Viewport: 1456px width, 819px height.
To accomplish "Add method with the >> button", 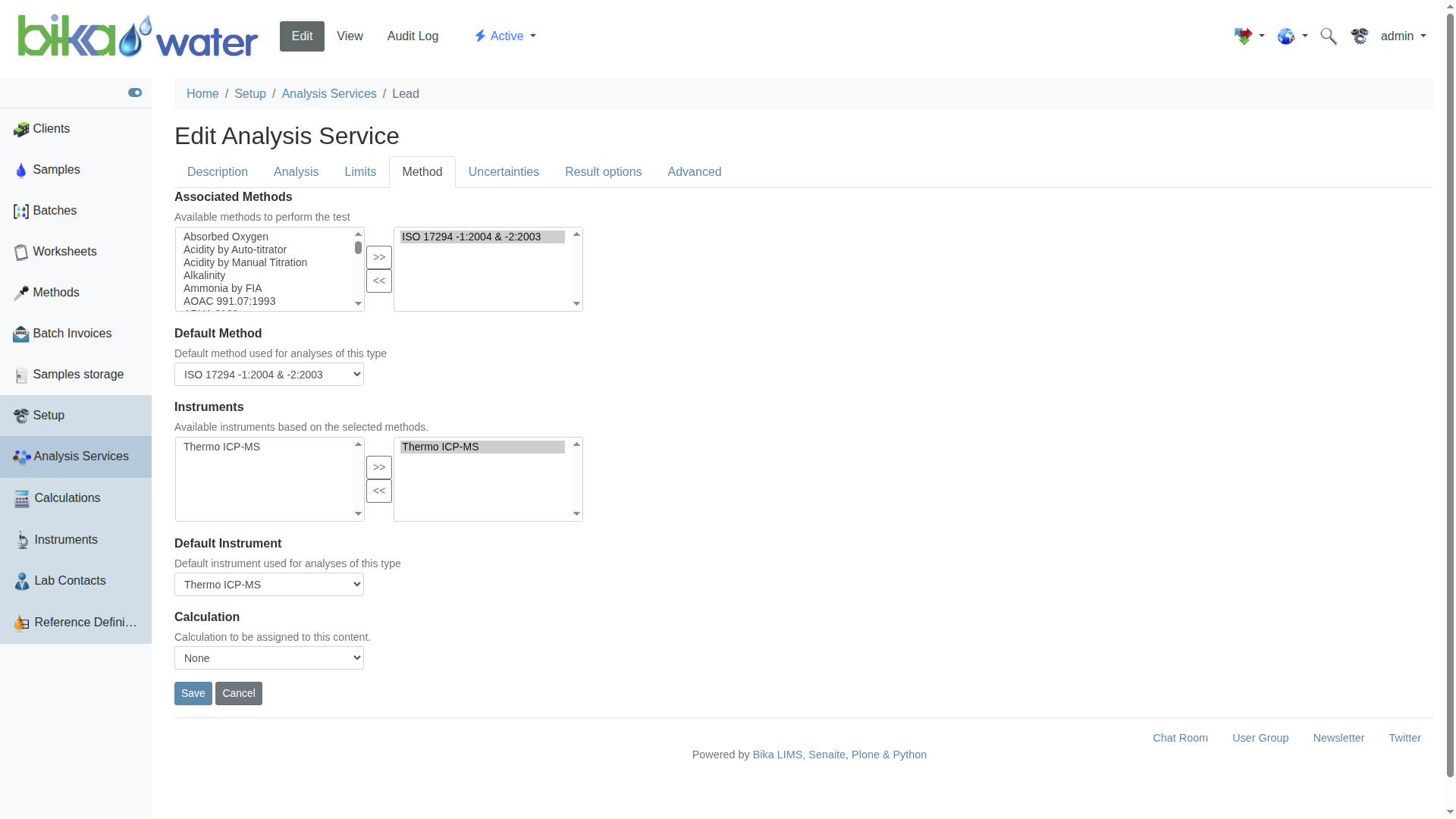I will (x=379, y=257).
